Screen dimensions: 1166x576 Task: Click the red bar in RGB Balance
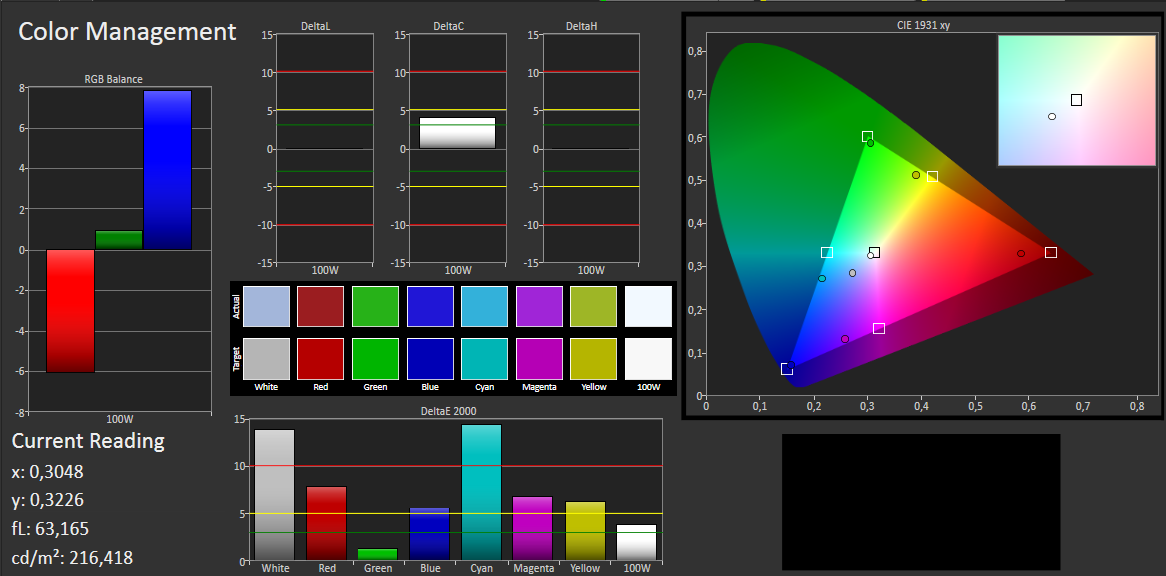click(x=71, y=311)
